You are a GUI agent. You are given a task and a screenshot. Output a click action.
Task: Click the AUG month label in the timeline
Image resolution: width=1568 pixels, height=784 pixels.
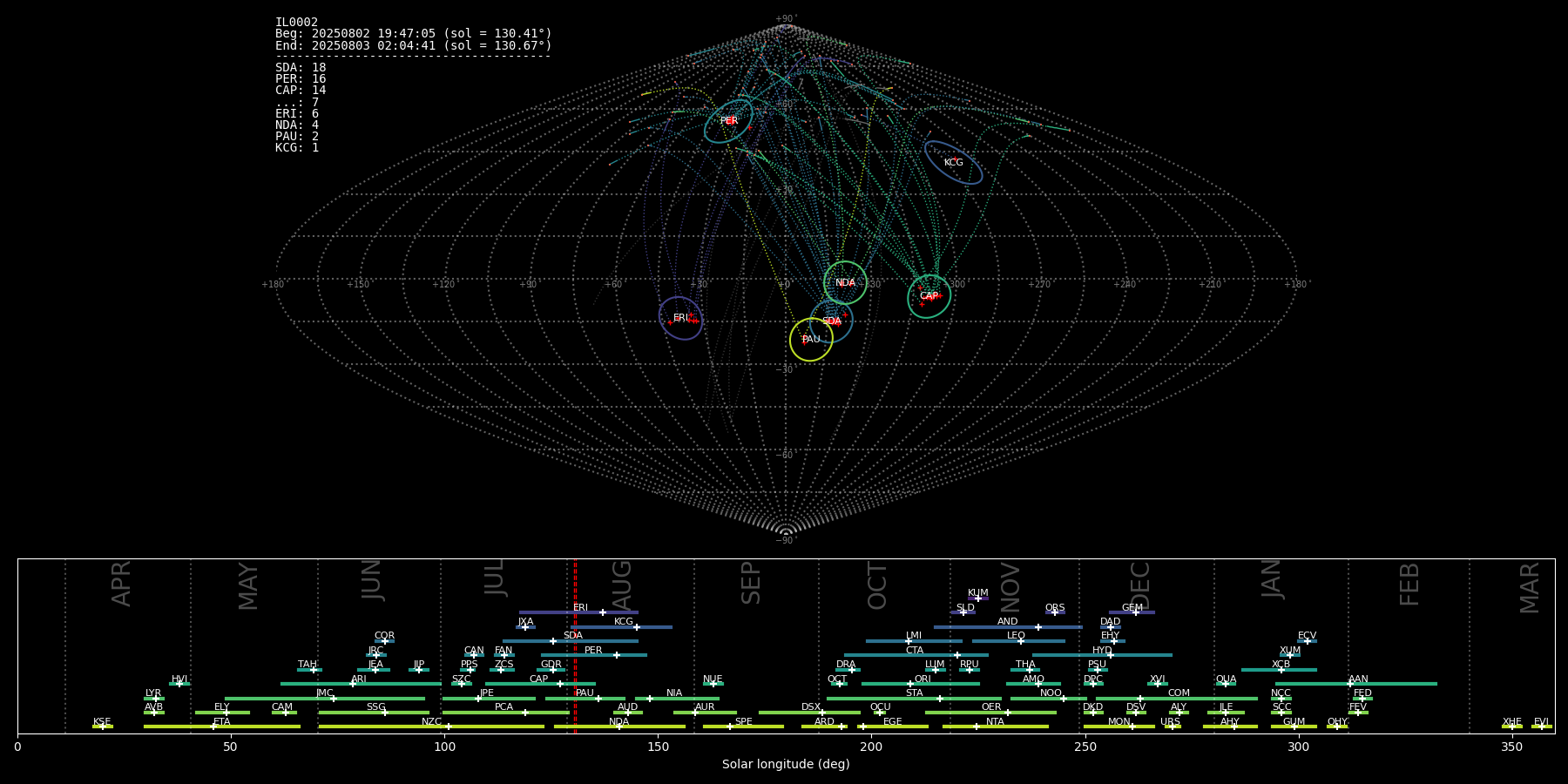[622, 584]
